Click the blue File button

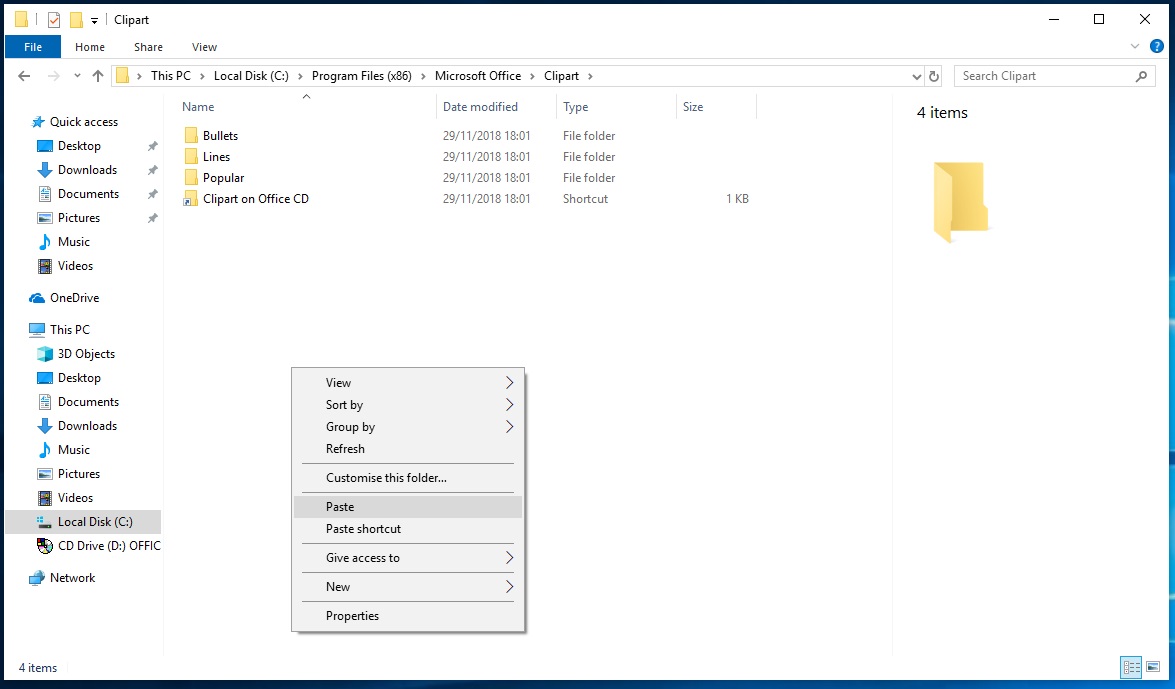tap(33, 47)
